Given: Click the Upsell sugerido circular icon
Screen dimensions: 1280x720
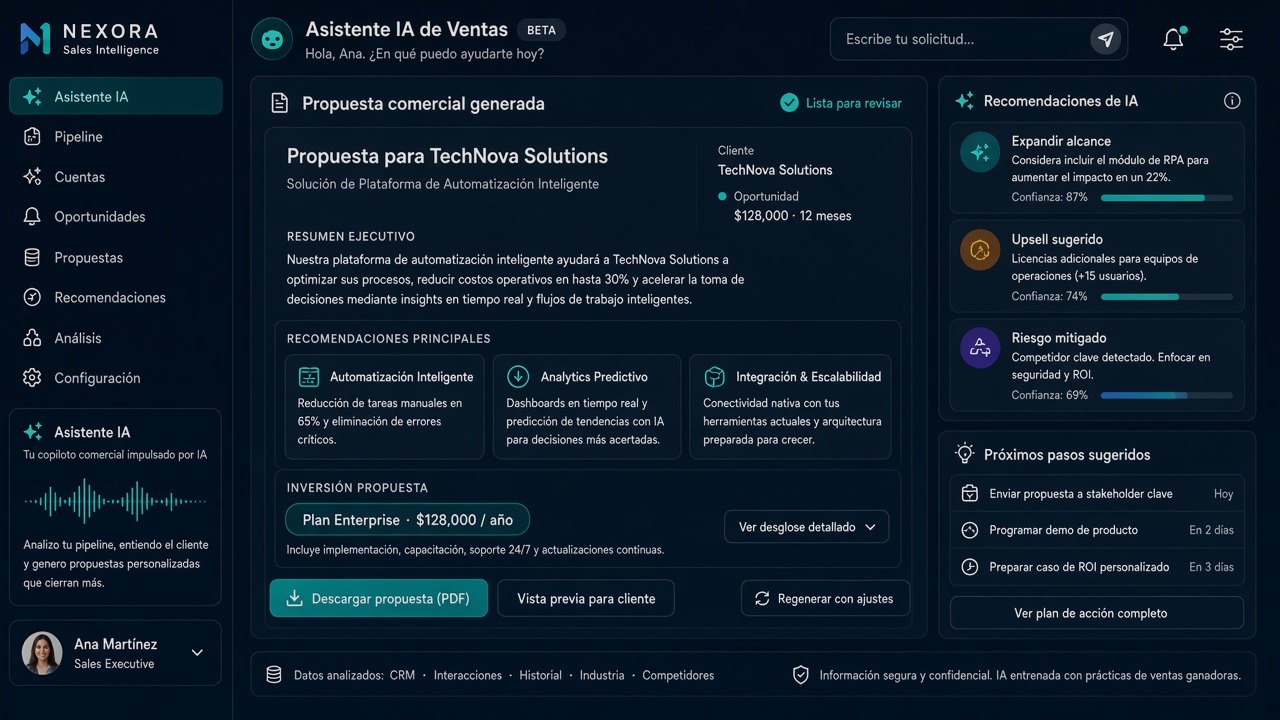Looking at the screenshot, I should (x=980, y=250).
